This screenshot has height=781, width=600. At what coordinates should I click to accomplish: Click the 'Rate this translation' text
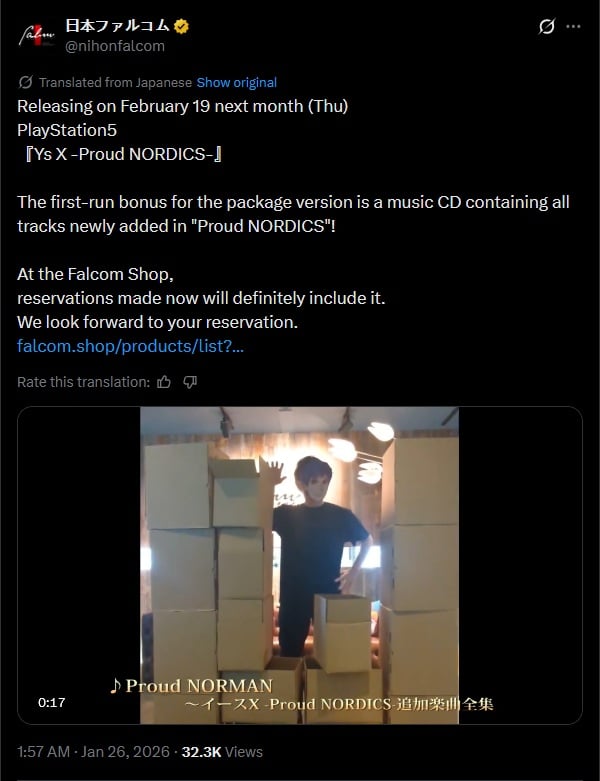(x=83, y=382)
